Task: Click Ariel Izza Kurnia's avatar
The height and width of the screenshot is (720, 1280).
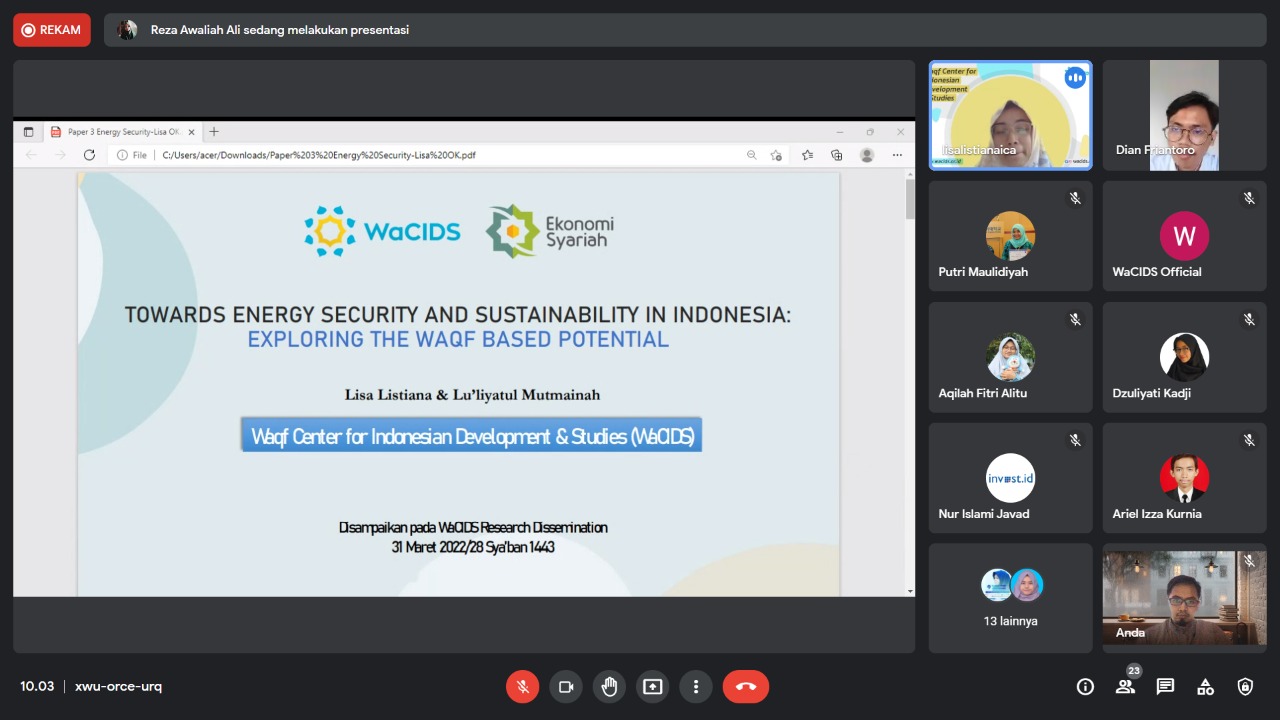Action: point(1184,478)
